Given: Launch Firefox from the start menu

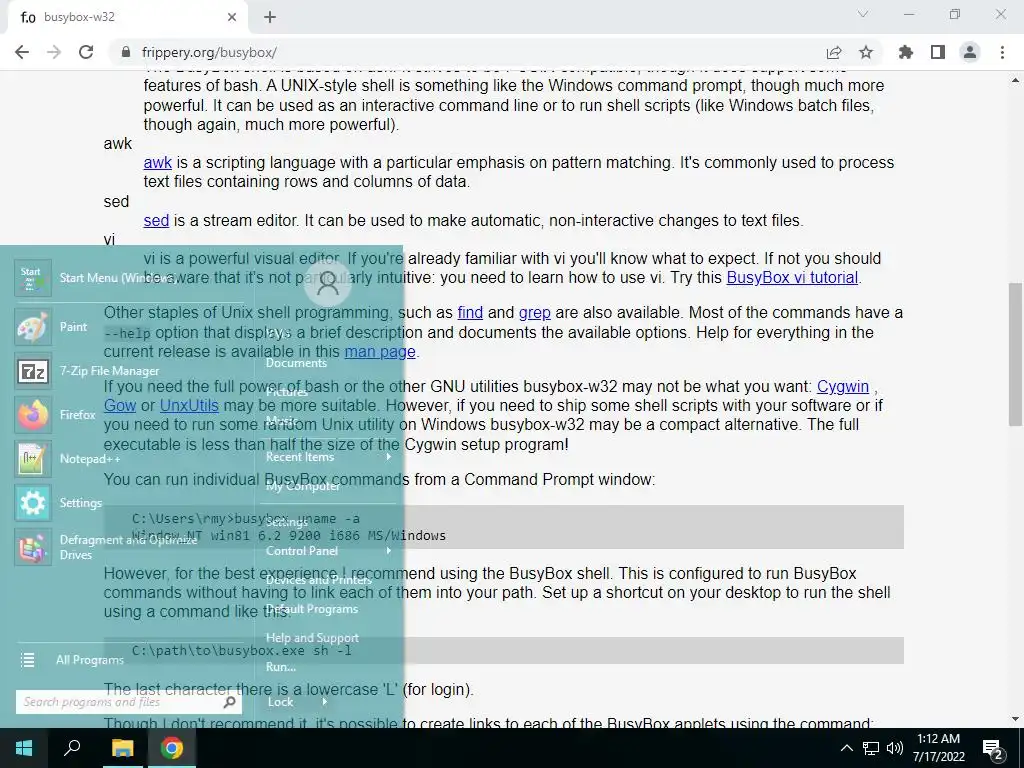Looking at the screenshot, I should pos(33,415).
